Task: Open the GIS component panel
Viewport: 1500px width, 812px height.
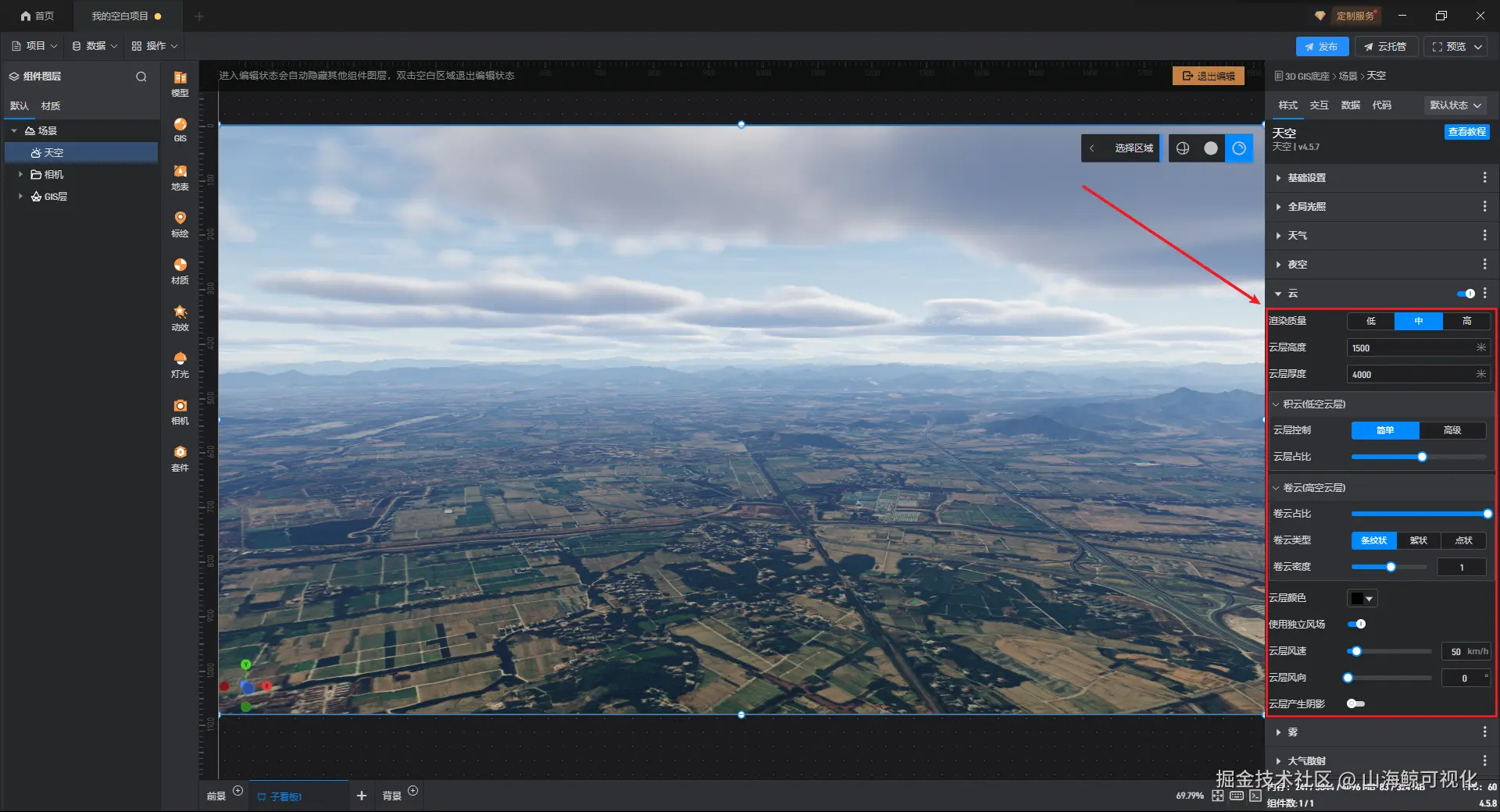Action: (180, 130)
